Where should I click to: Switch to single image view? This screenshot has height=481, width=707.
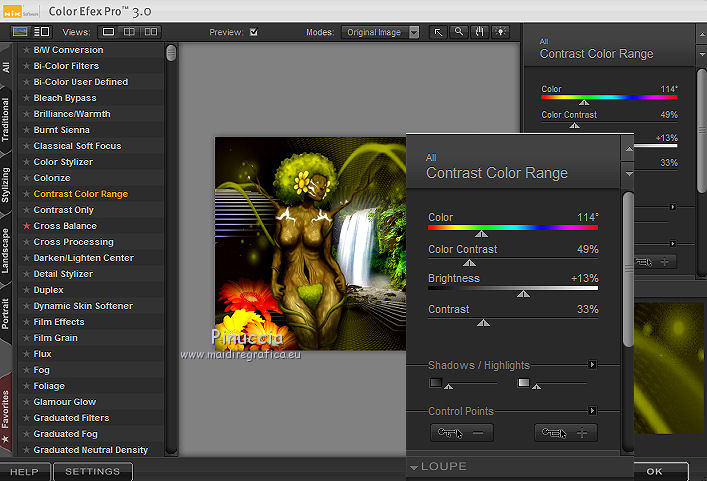click(109, 32)
